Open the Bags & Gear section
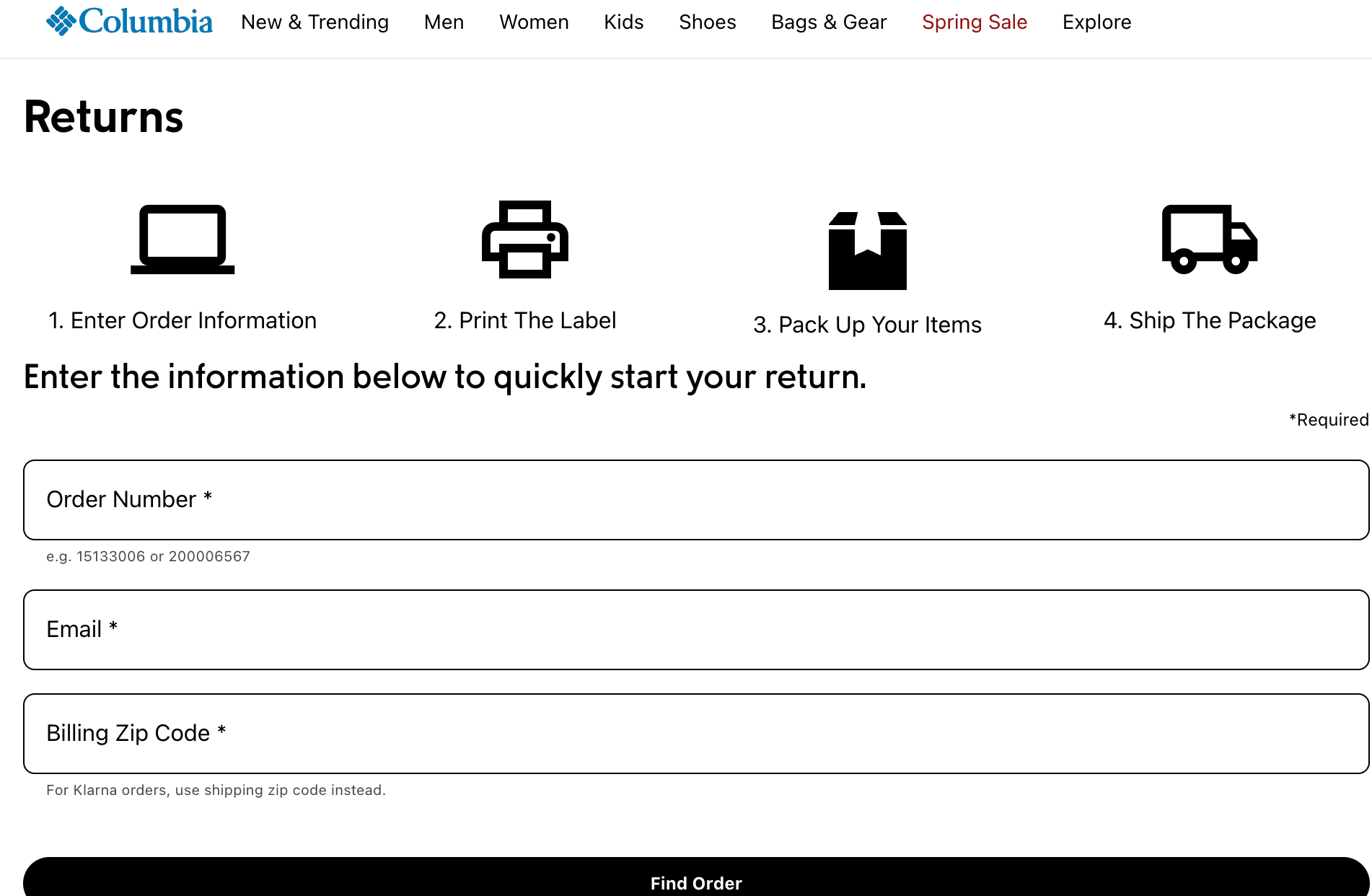 coord(829,22)
